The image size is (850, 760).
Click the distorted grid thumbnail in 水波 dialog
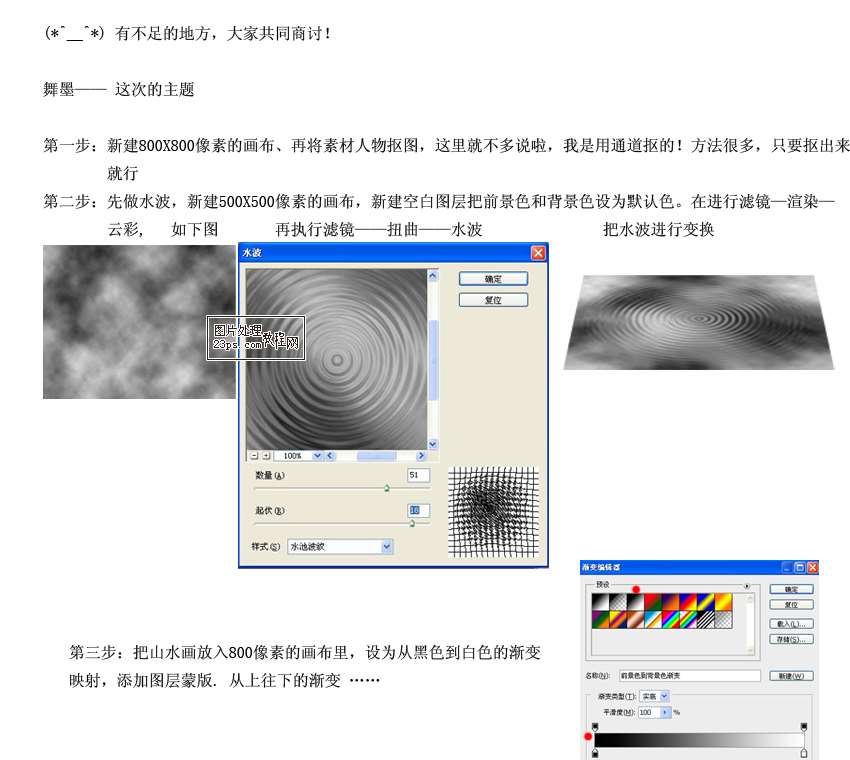(x=493, y=512)
